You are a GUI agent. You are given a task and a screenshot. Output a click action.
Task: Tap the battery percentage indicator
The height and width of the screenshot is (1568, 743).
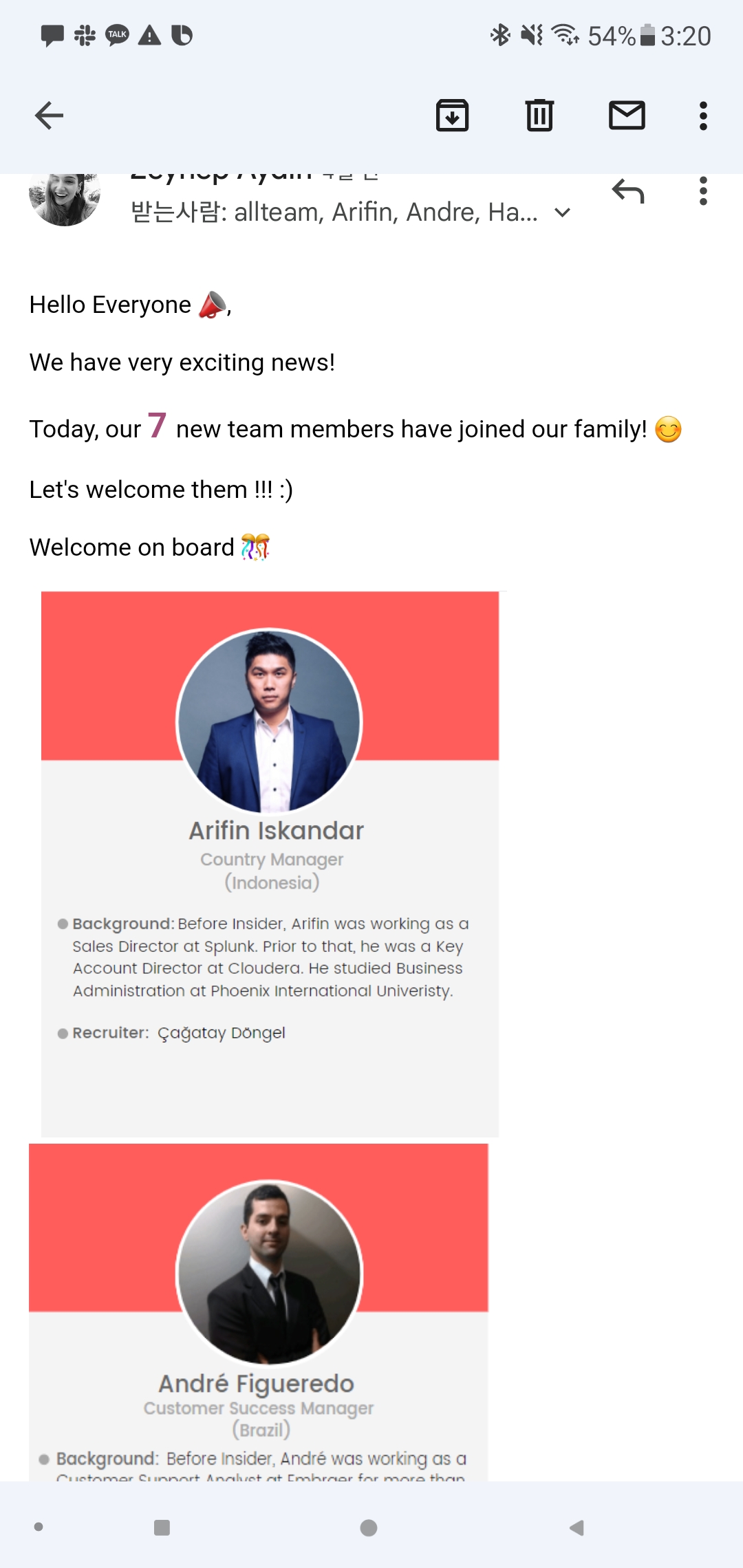(x=612, y=36)
